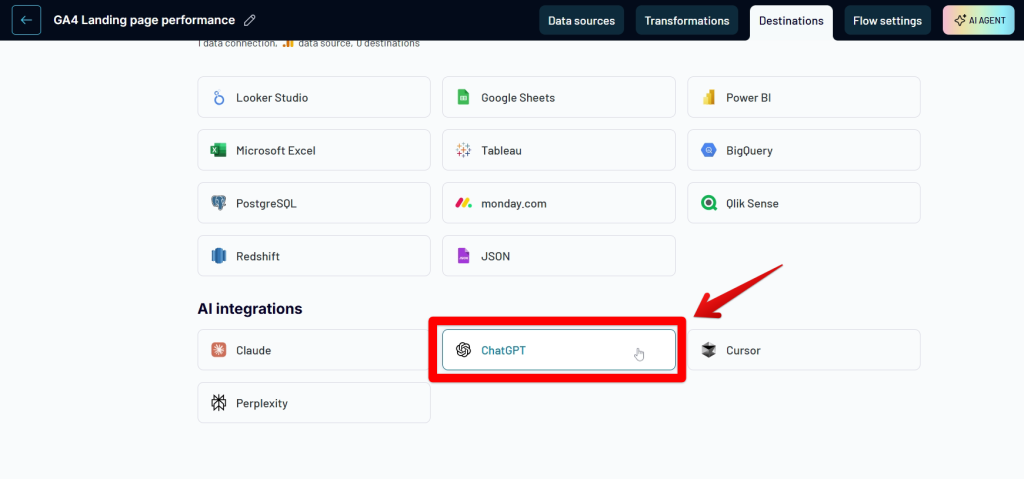
Task: Choose the Cursor AI integration
Action: click(x=804, y=350)
